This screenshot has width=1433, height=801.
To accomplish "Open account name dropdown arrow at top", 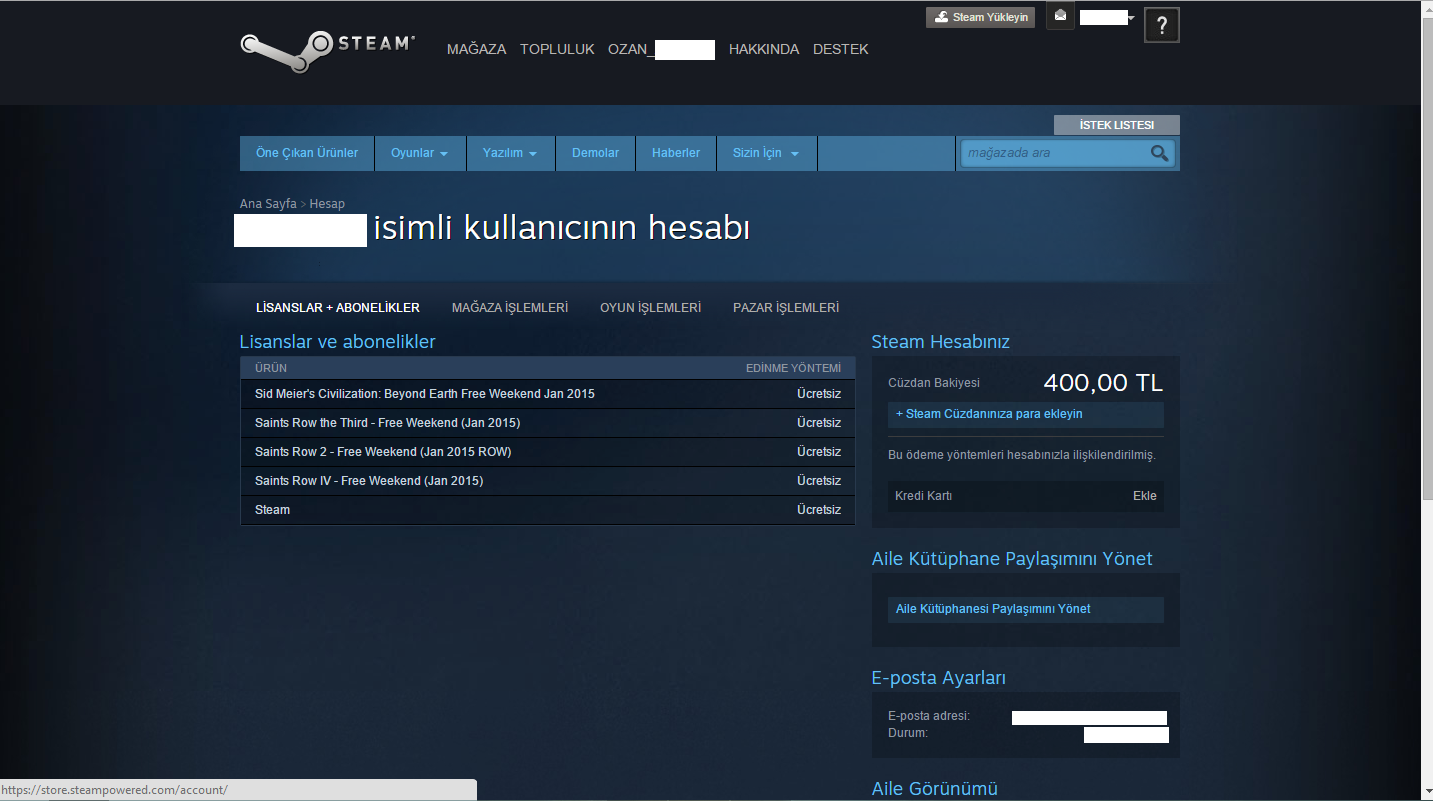I will pos(1131,17).
